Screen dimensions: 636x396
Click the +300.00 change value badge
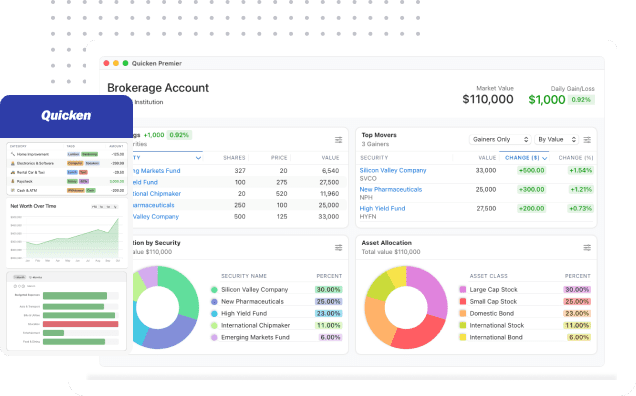pos(531,189)
